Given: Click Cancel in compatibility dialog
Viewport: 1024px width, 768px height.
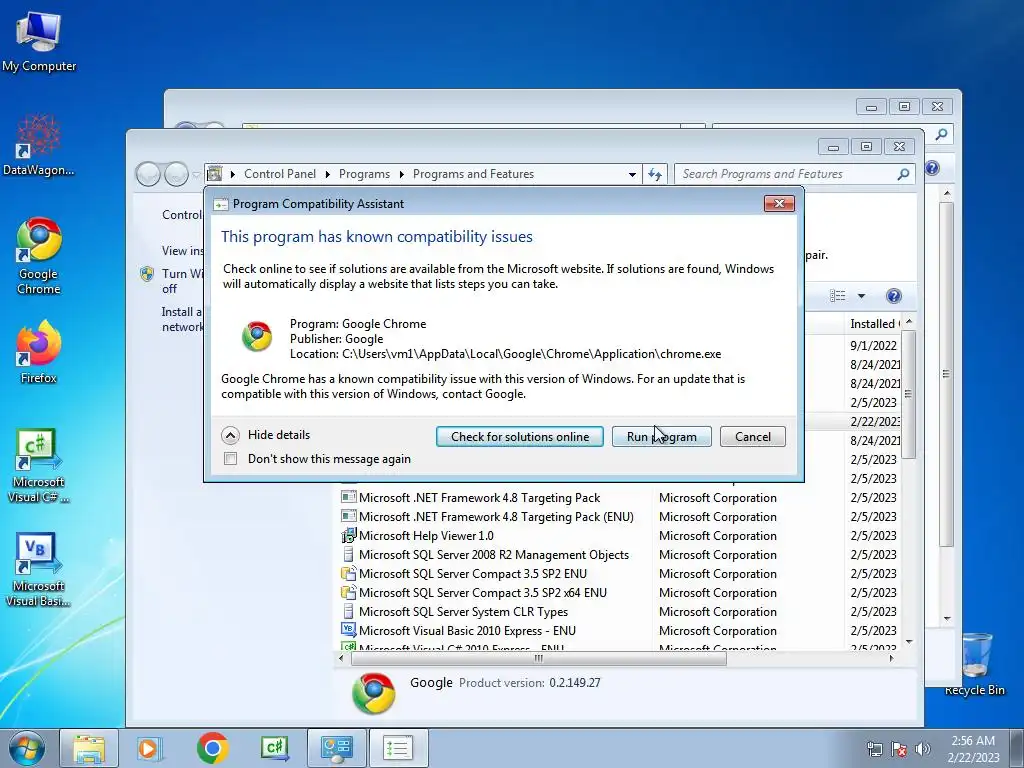Looking at the screenshot, I should pyautogui.click(x=752, y=436).
